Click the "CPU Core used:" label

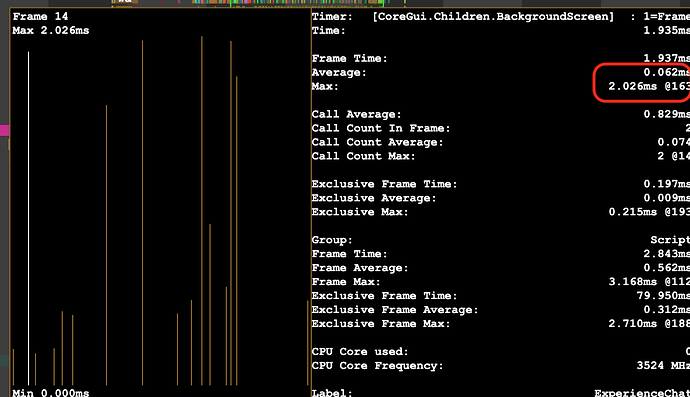[x=360, y=352]
